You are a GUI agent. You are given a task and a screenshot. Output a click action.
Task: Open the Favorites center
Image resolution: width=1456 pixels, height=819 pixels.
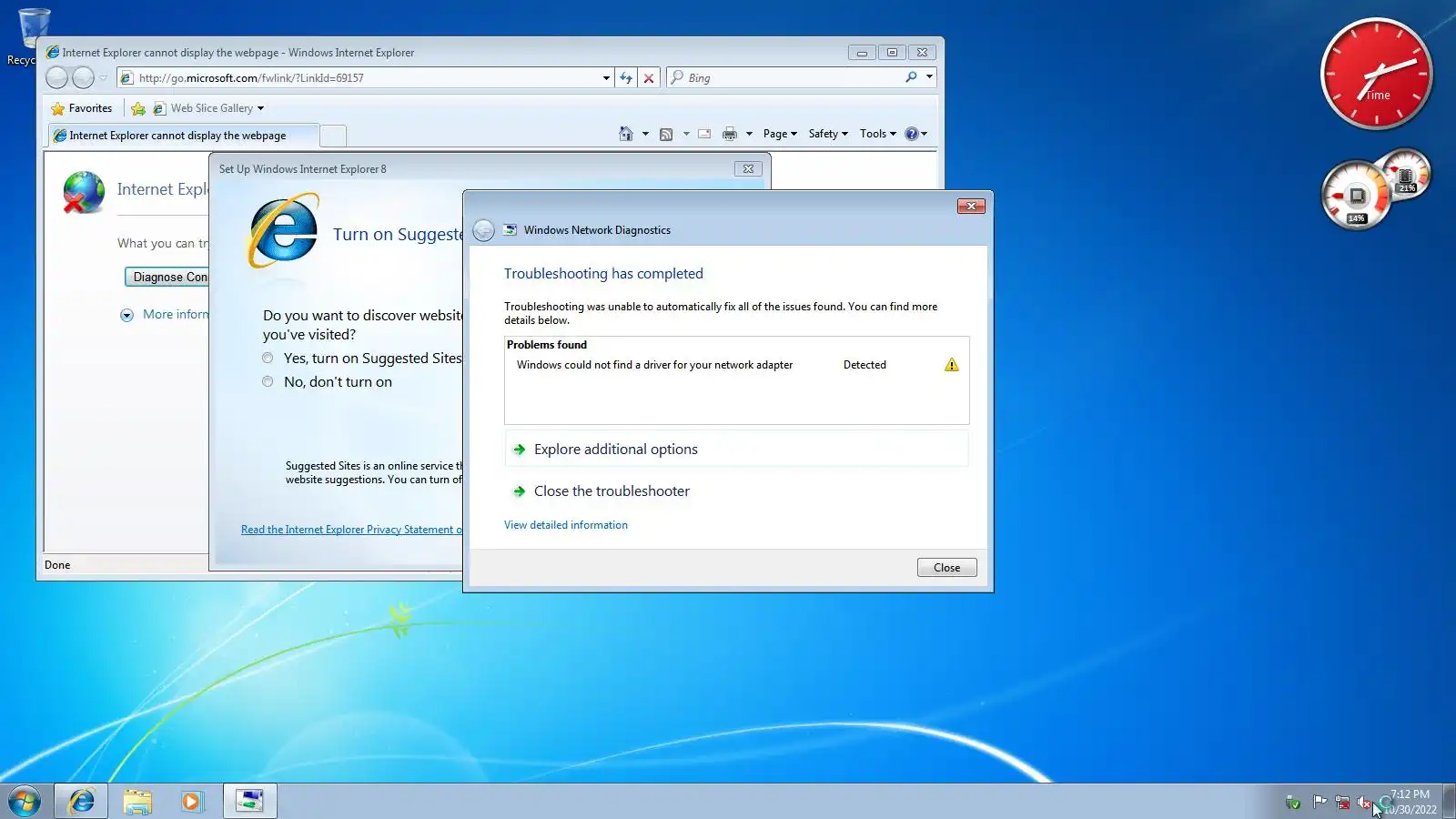pos(82,108)
